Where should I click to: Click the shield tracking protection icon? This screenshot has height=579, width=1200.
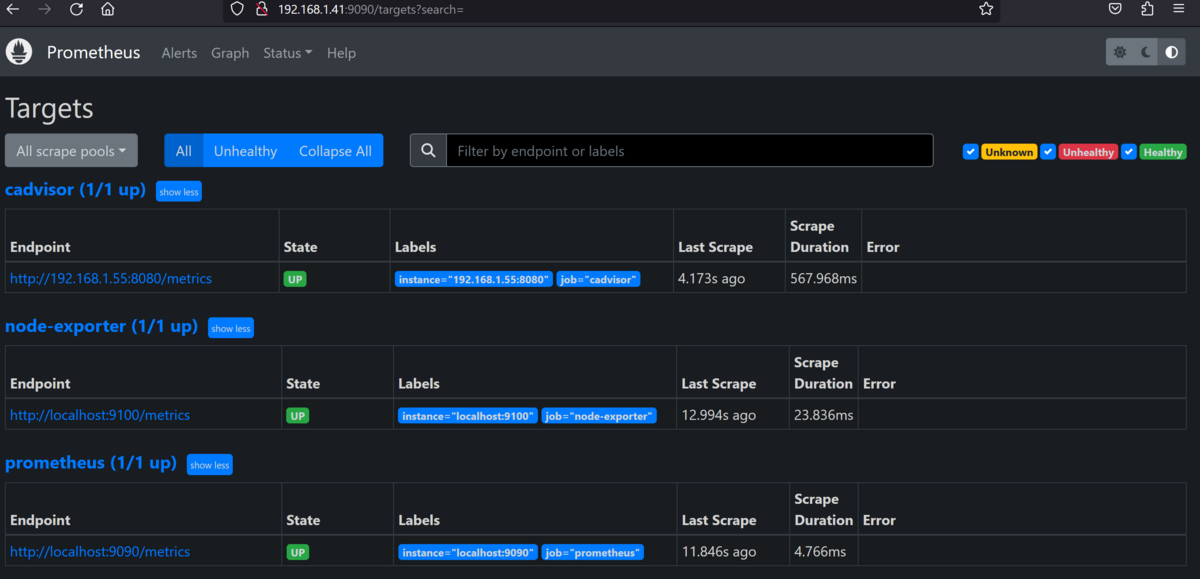[237, 9]
